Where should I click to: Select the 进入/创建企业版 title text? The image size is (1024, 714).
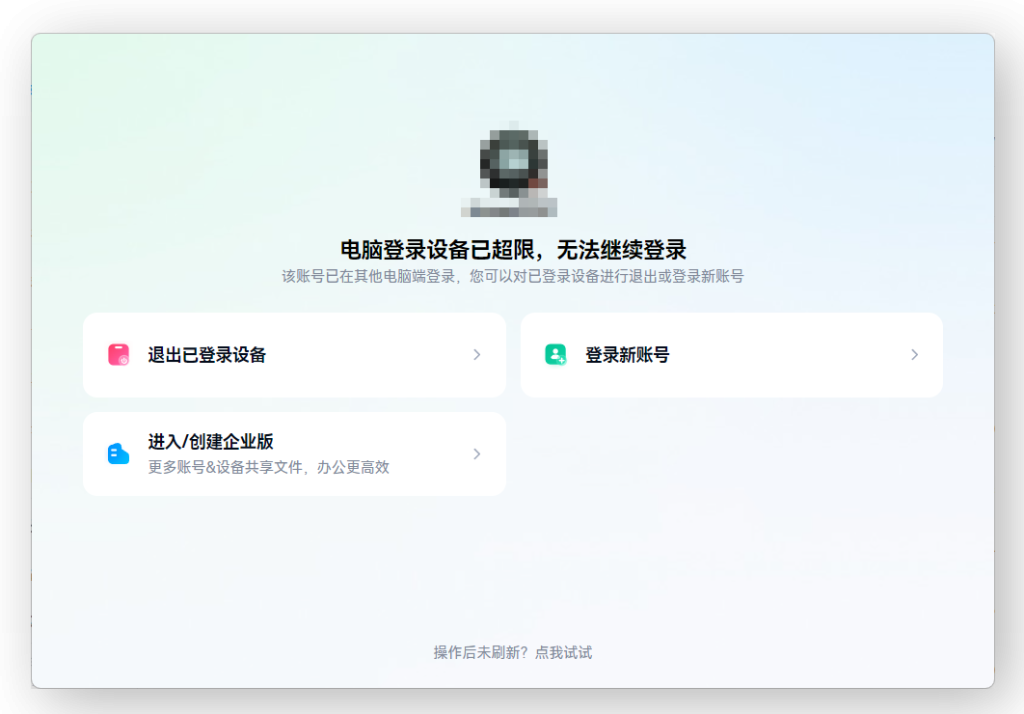(x=211, y=442)
